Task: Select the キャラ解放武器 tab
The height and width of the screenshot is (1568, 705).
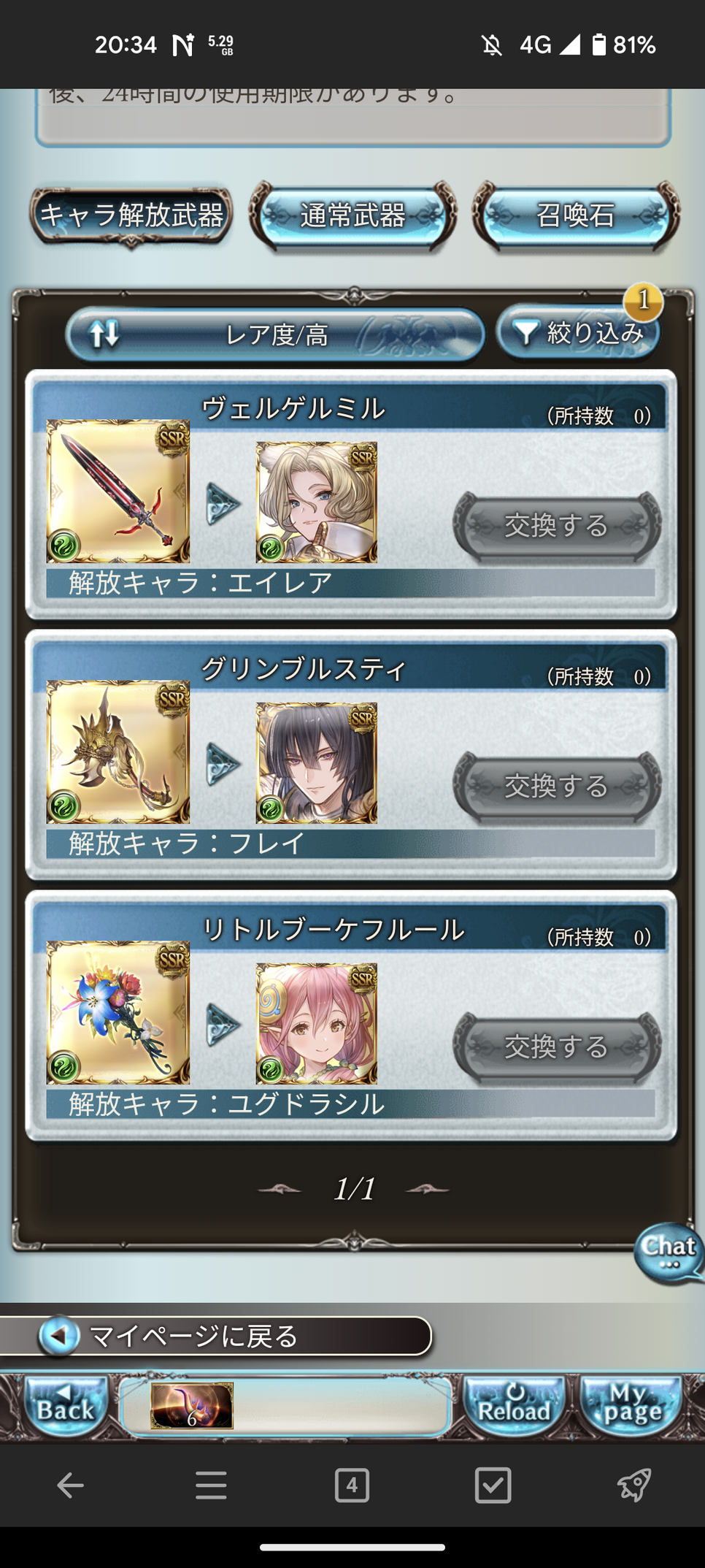Action: (x=131, y=215)
